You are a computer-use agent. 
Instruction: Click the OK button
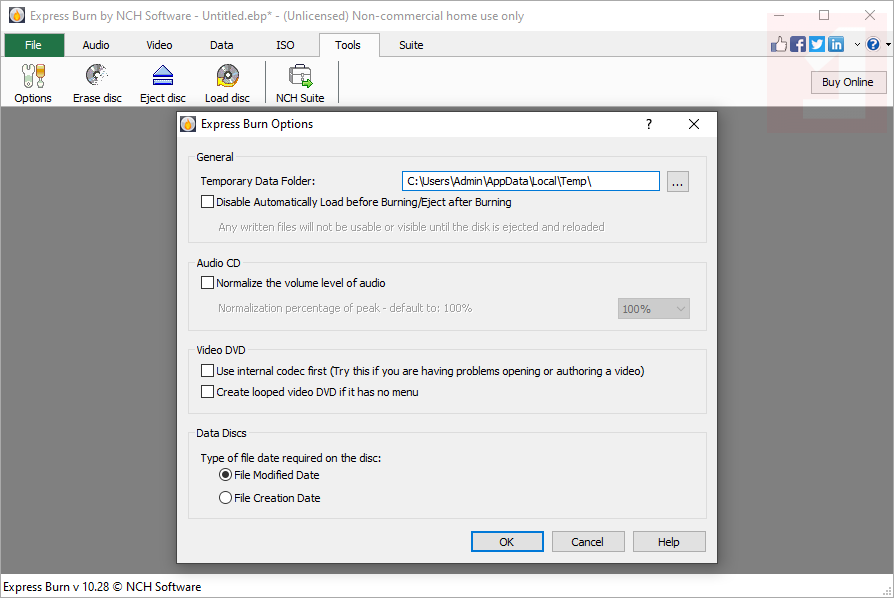click(507, 542)
